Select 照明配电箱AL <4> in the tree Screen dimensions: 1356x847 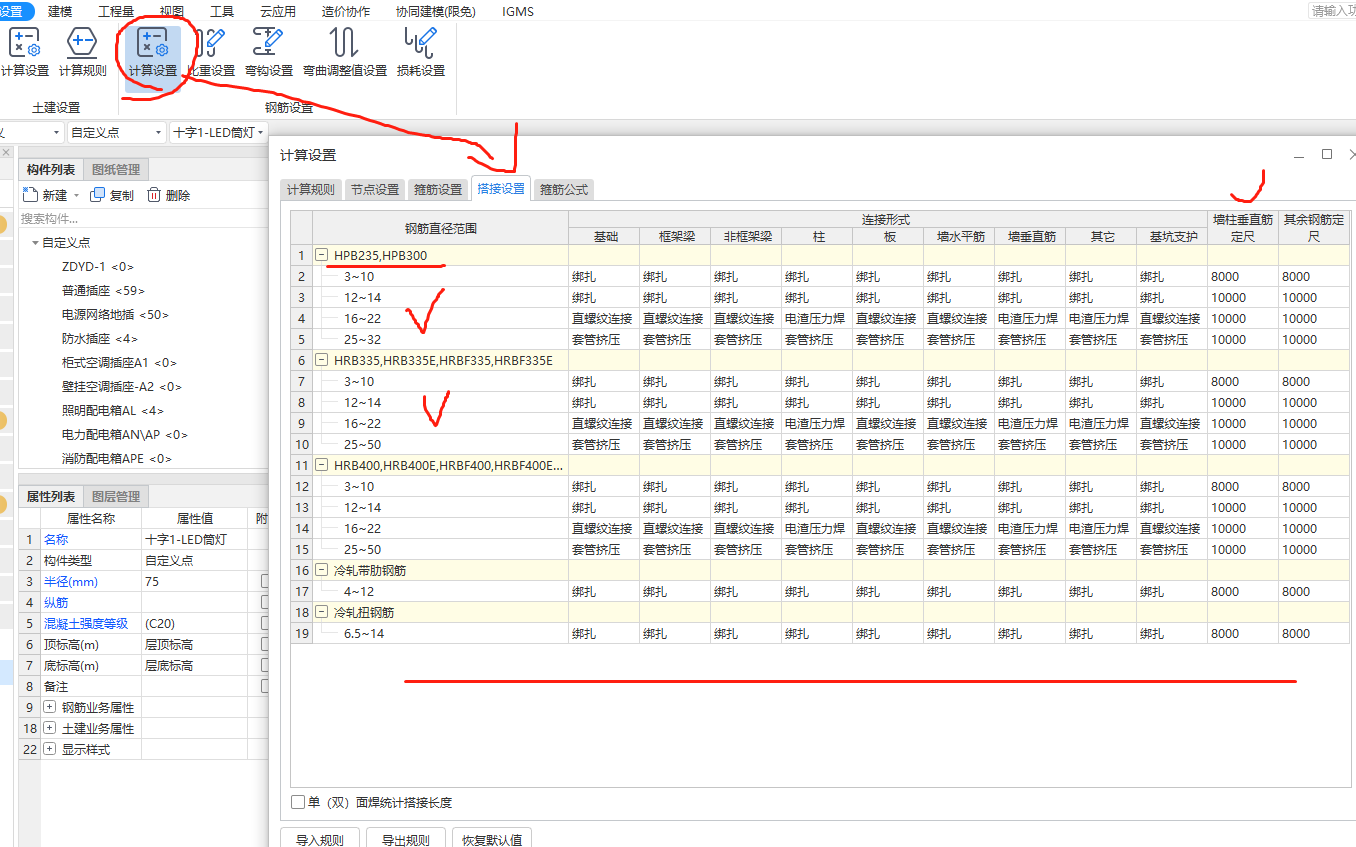click(x=112, y=410)
